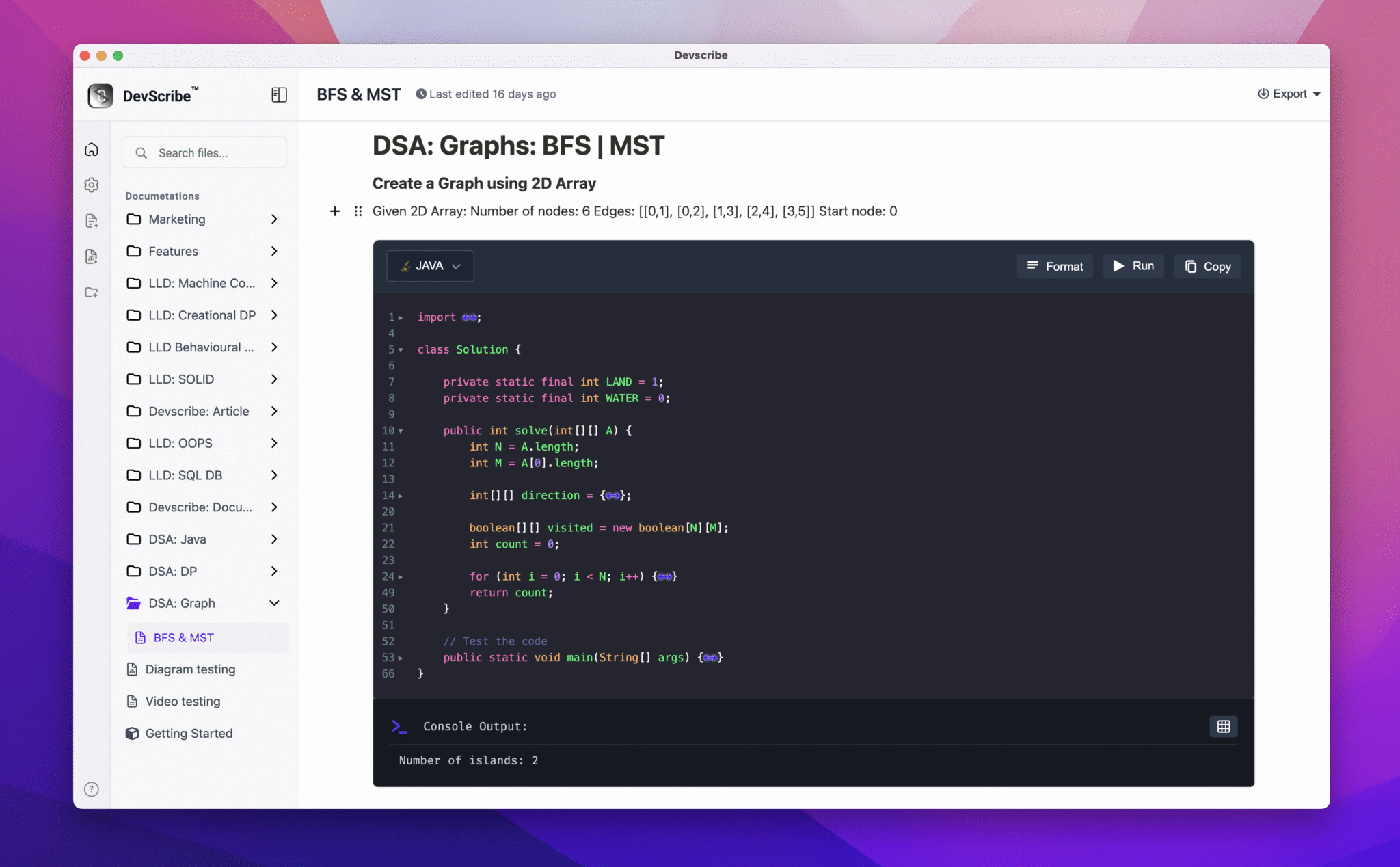
Task: Click the plus add-block icon
Action: tap(335, 211)
